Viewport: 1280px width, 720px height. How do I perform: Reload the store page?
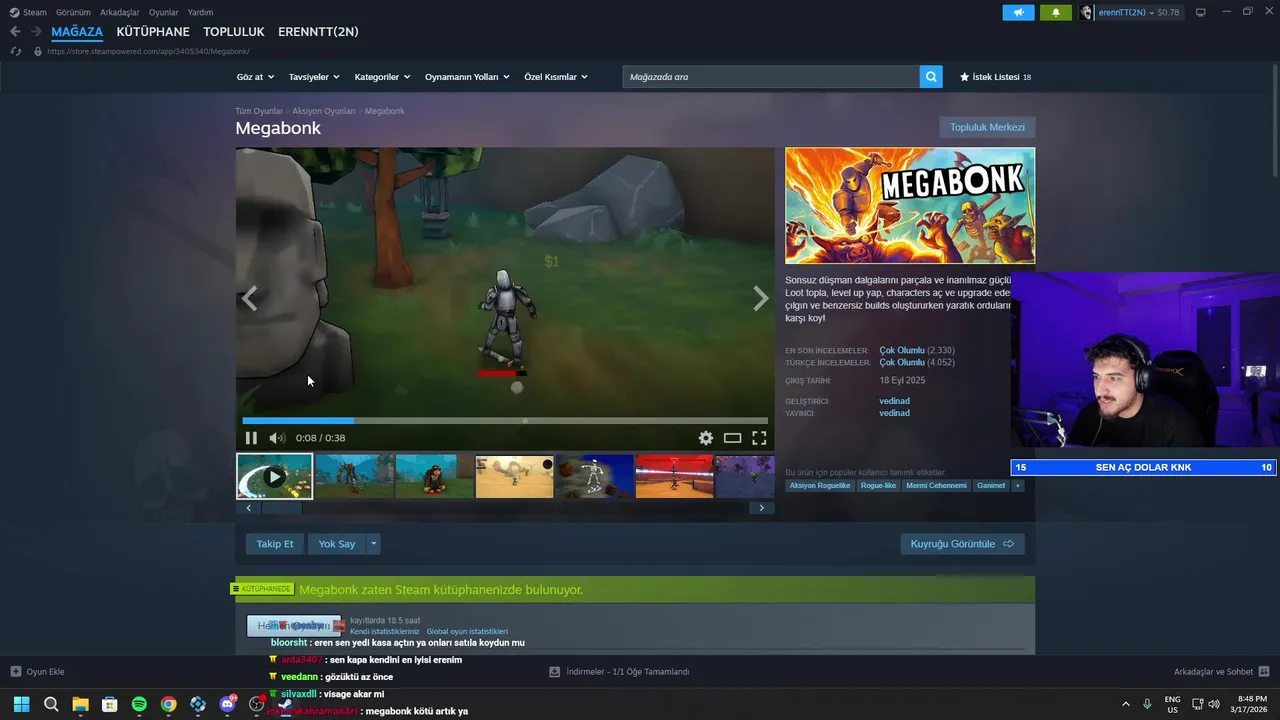click(16, 51)
